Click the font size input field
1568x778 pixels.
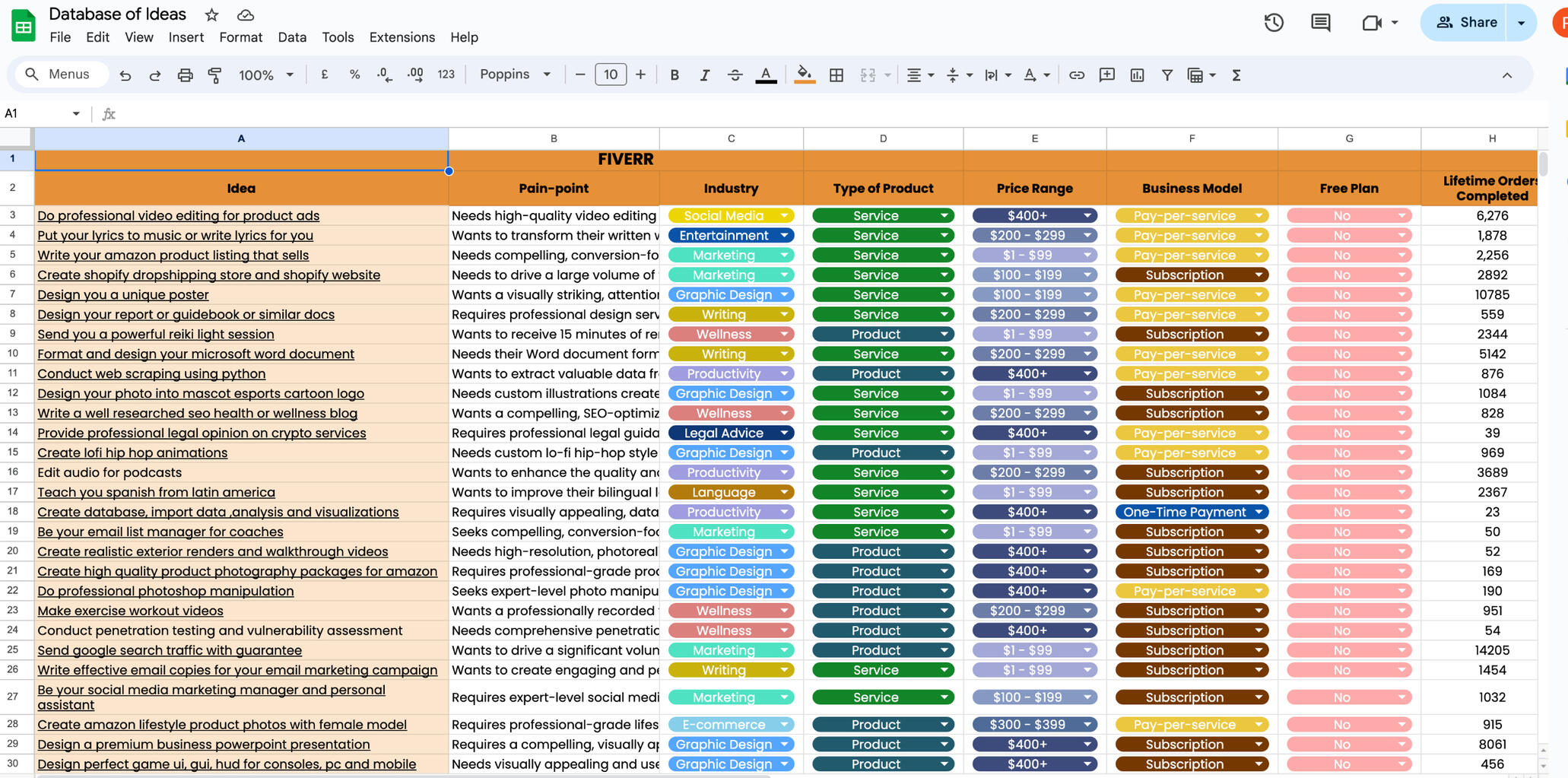[x=610, y=75]
